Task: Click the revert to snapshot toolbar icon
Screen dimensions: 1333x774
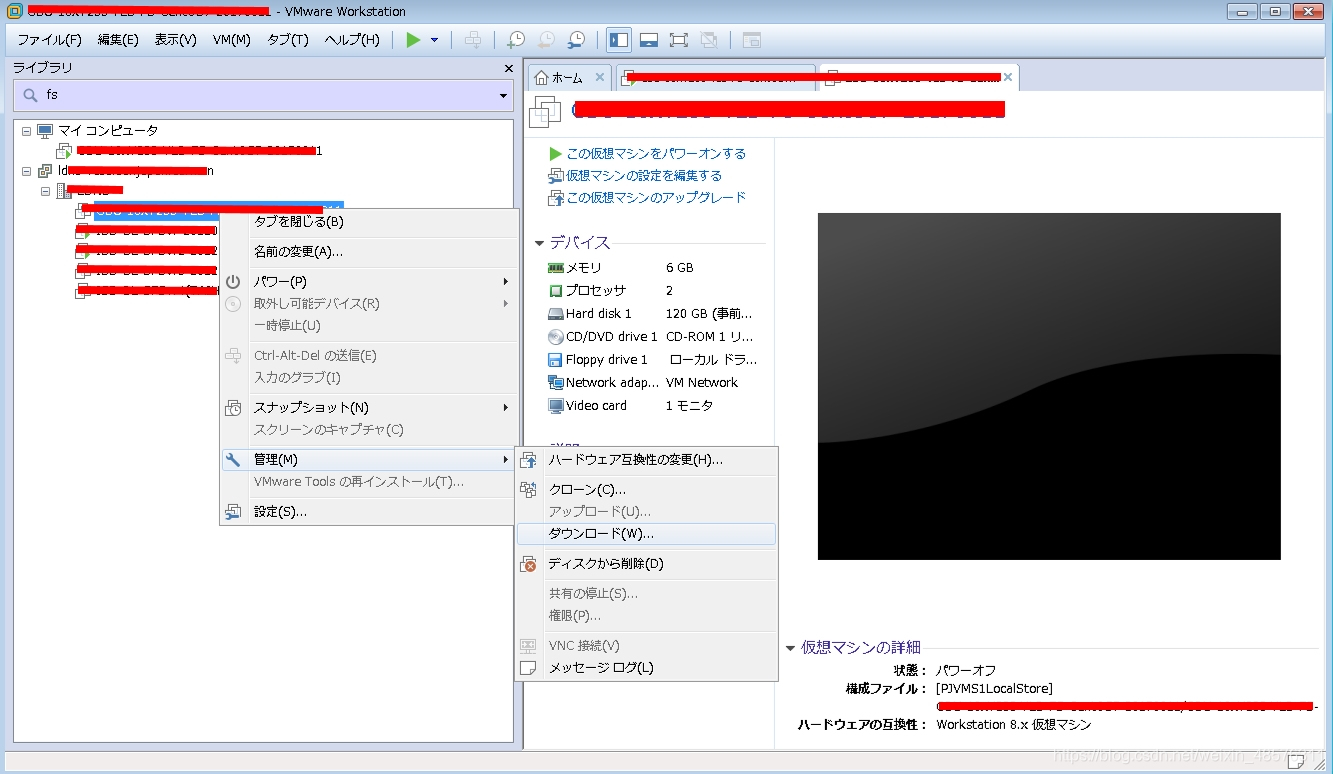Action: pyautogui.click(x=546, y=40)
